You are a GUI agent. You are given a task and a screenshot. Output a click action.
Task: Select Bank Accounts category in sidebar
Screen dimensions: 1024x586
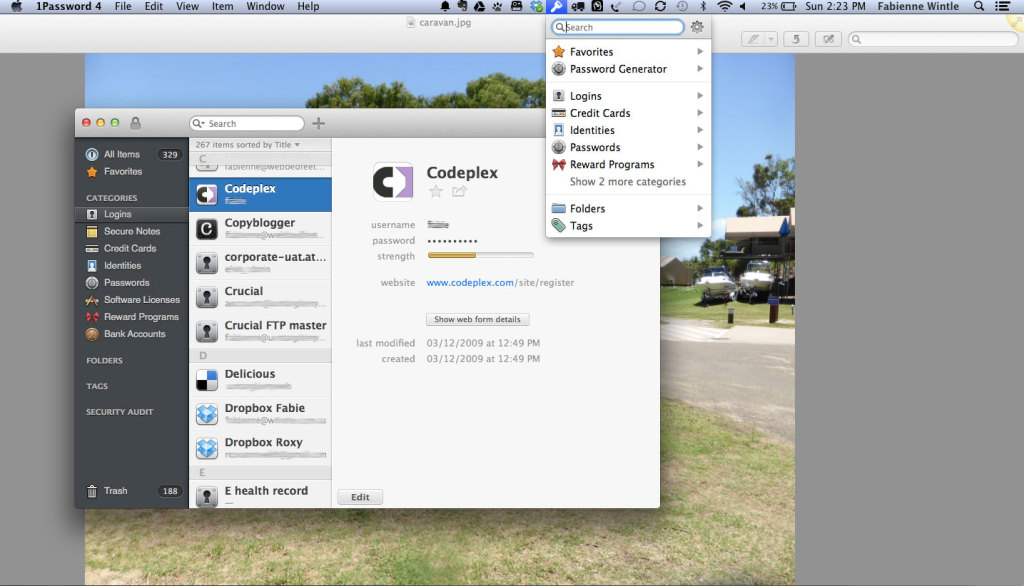point(131,334)
